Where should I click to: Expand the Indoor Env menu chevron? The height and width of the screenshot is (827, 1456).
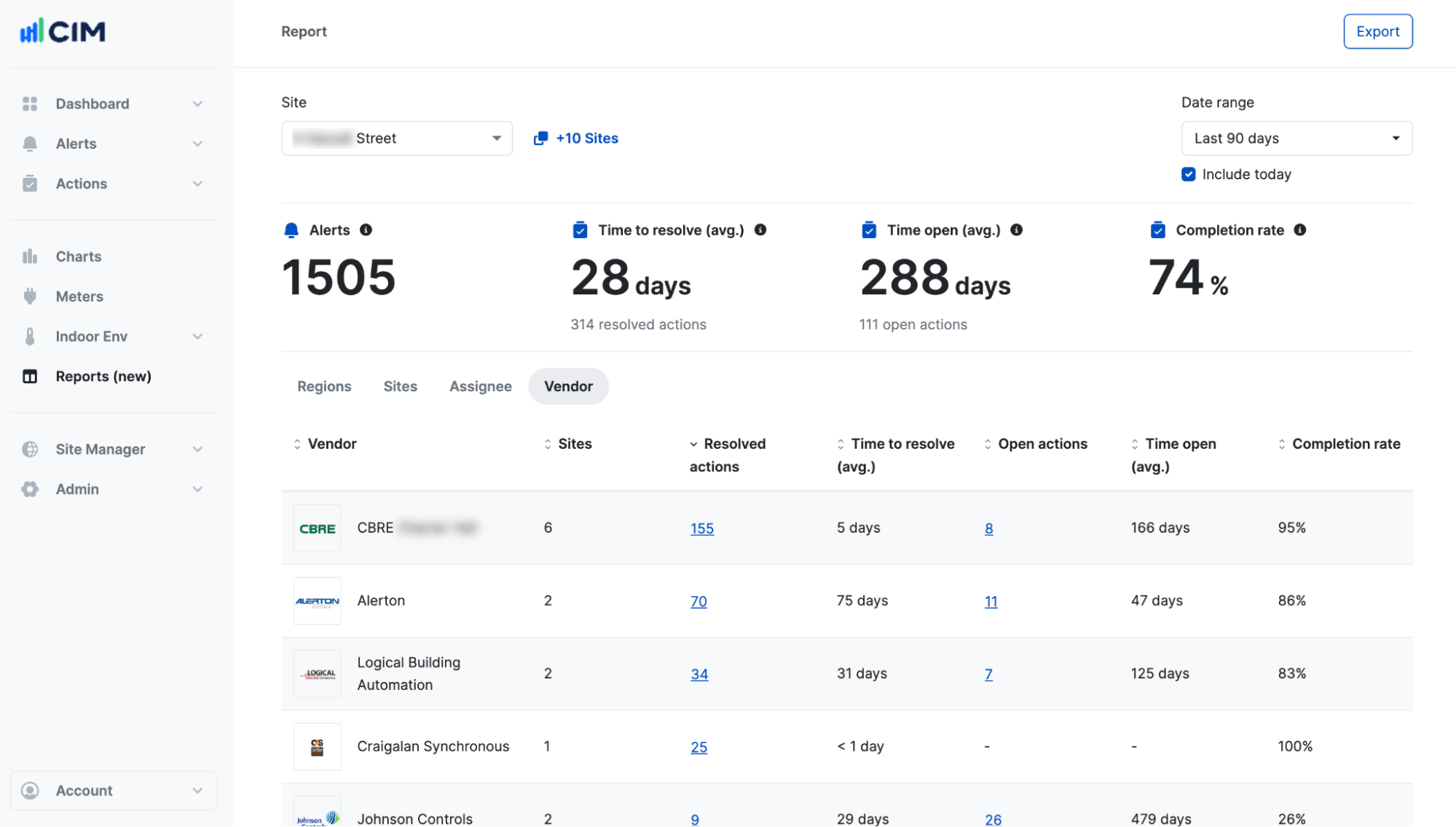point(197,337)
